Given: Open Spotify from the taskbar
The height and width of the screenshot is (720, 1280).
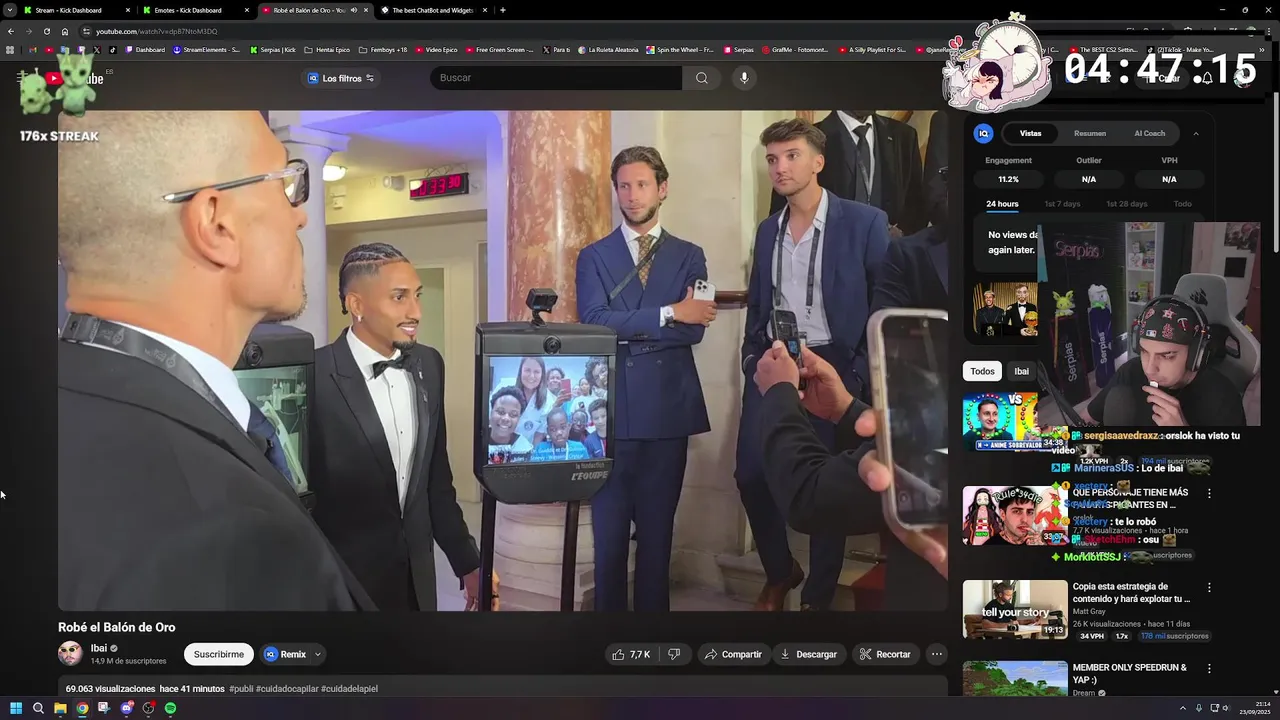Looking at the screenshot, I should coord(170,708).
